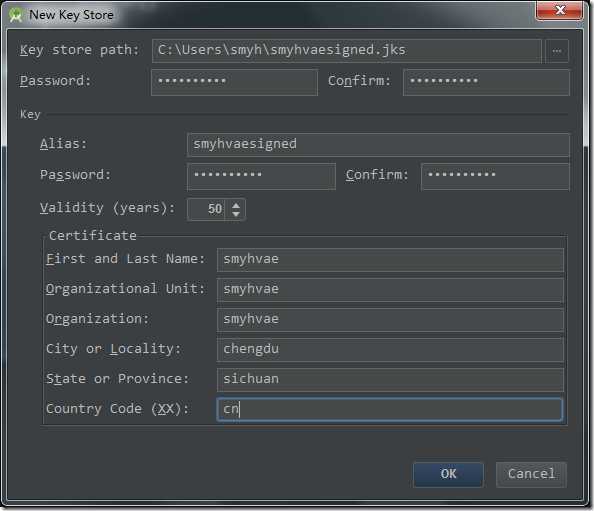Select the Alias text field
The width and height of the screenshot is (594, 511).
[x=378, y=144]
